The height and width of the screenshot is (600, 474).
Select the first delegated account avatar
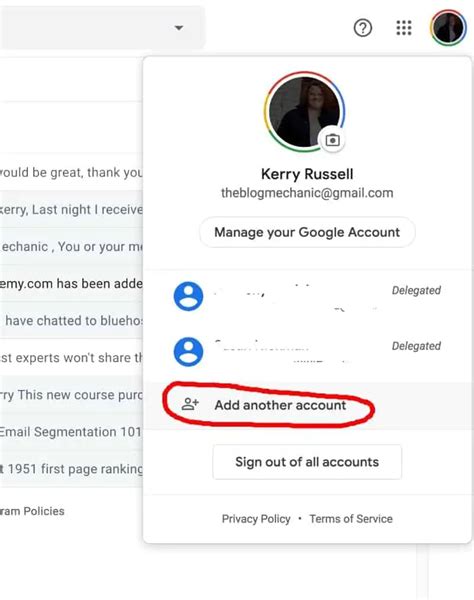coord(188,297)
